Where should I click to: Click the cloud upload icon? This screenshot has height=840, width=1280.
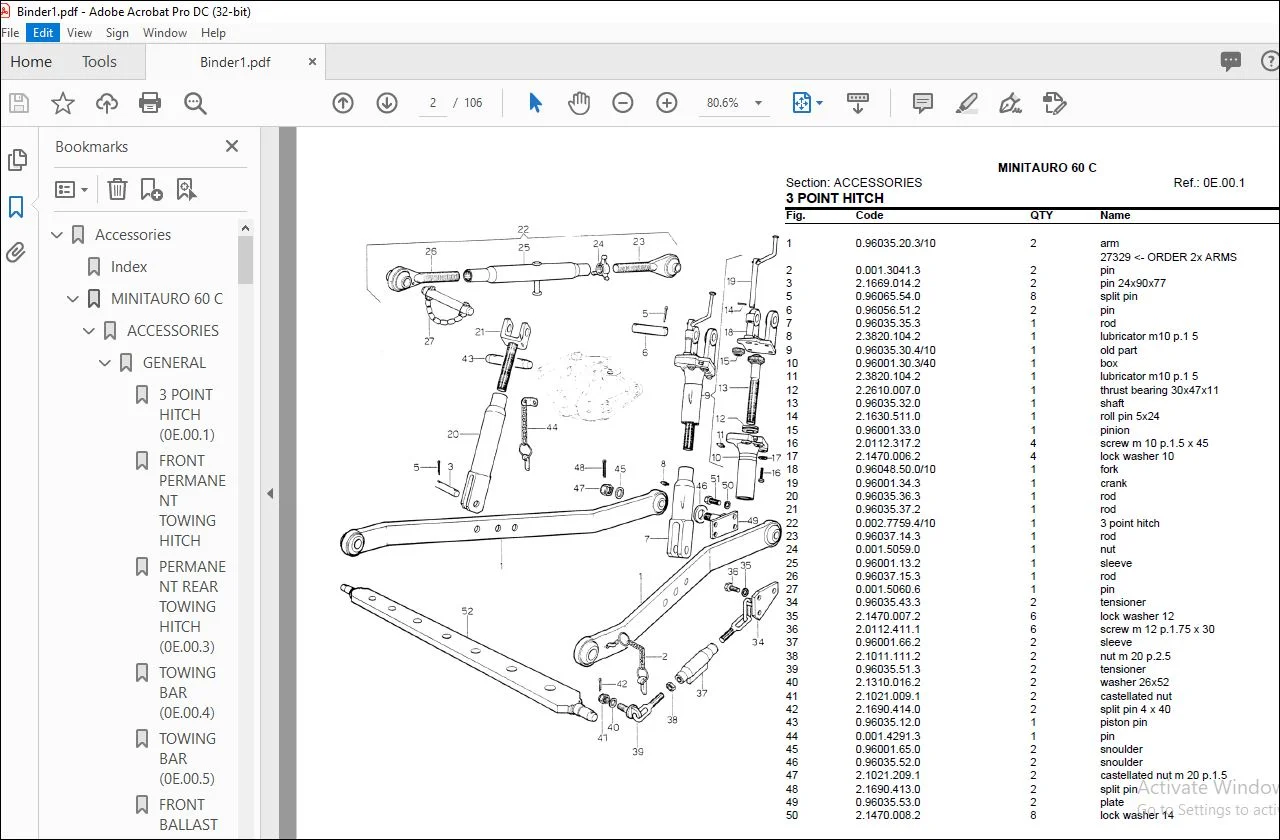coord(107,103)
